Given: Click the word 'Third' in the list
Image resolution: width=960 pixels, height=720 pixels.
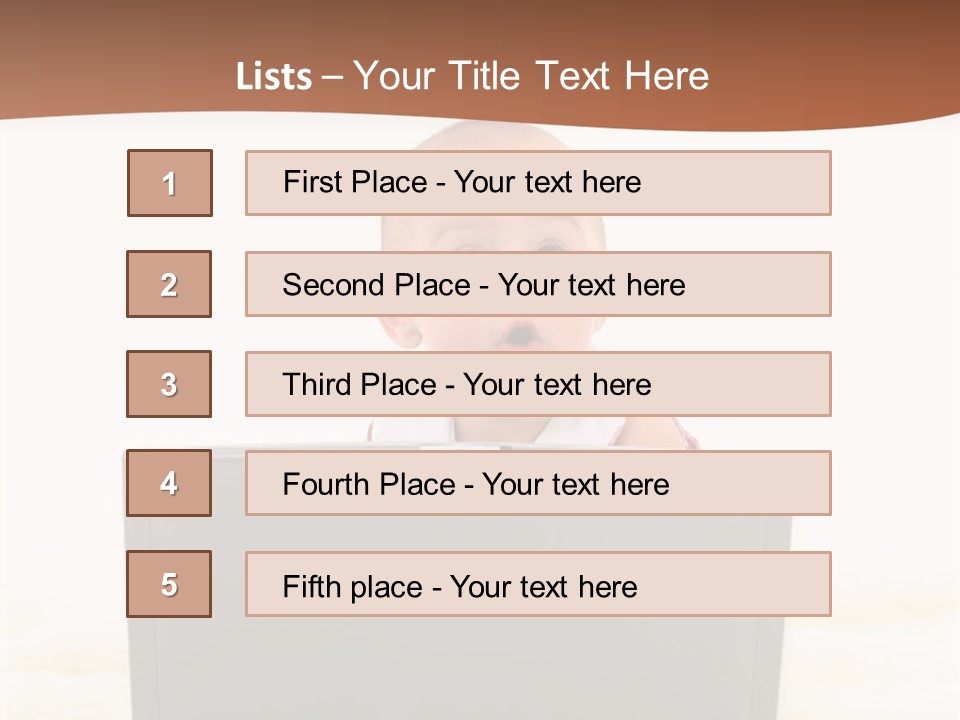Looking at the screenshot, I should 317,385.
